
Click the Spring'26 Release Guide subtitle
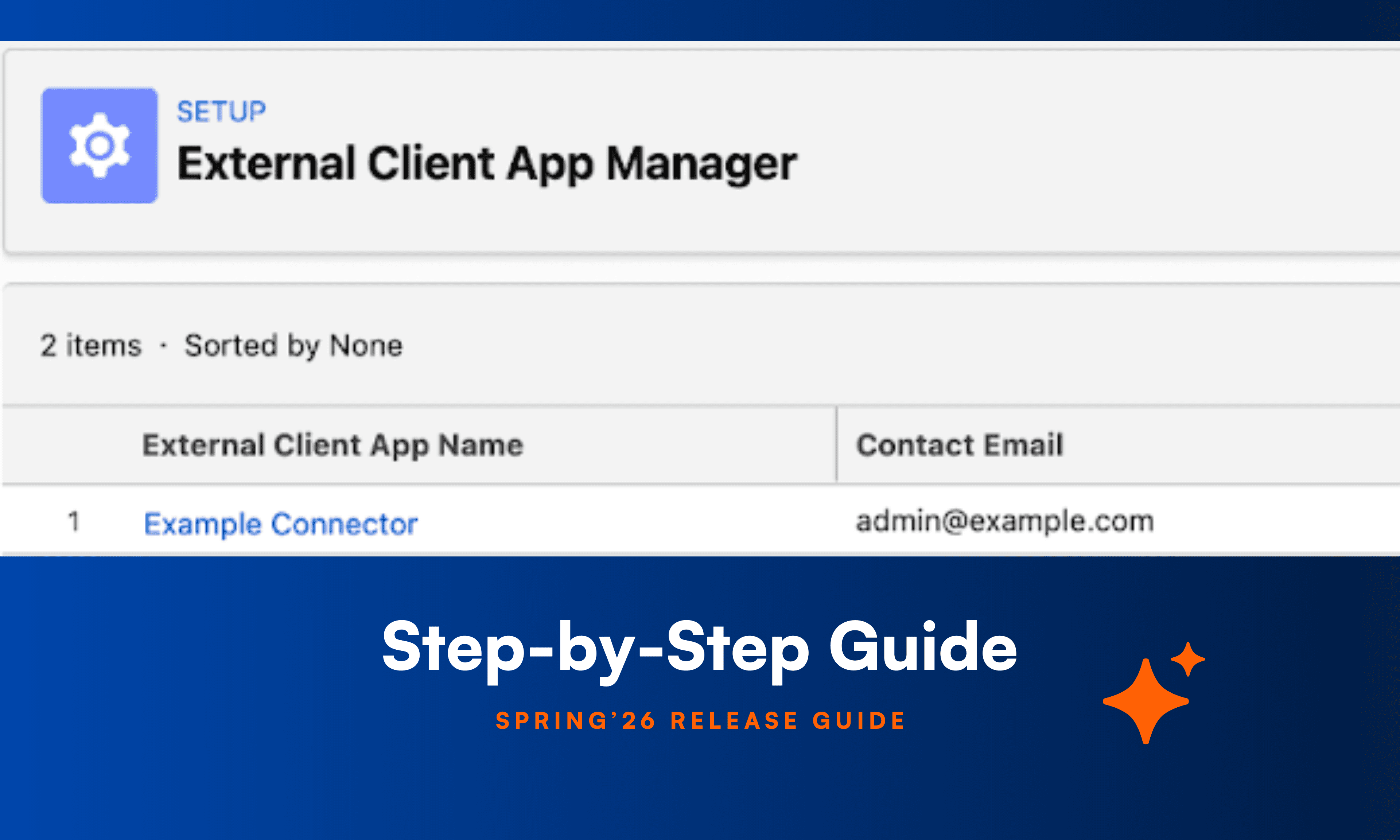click(701, 720)
